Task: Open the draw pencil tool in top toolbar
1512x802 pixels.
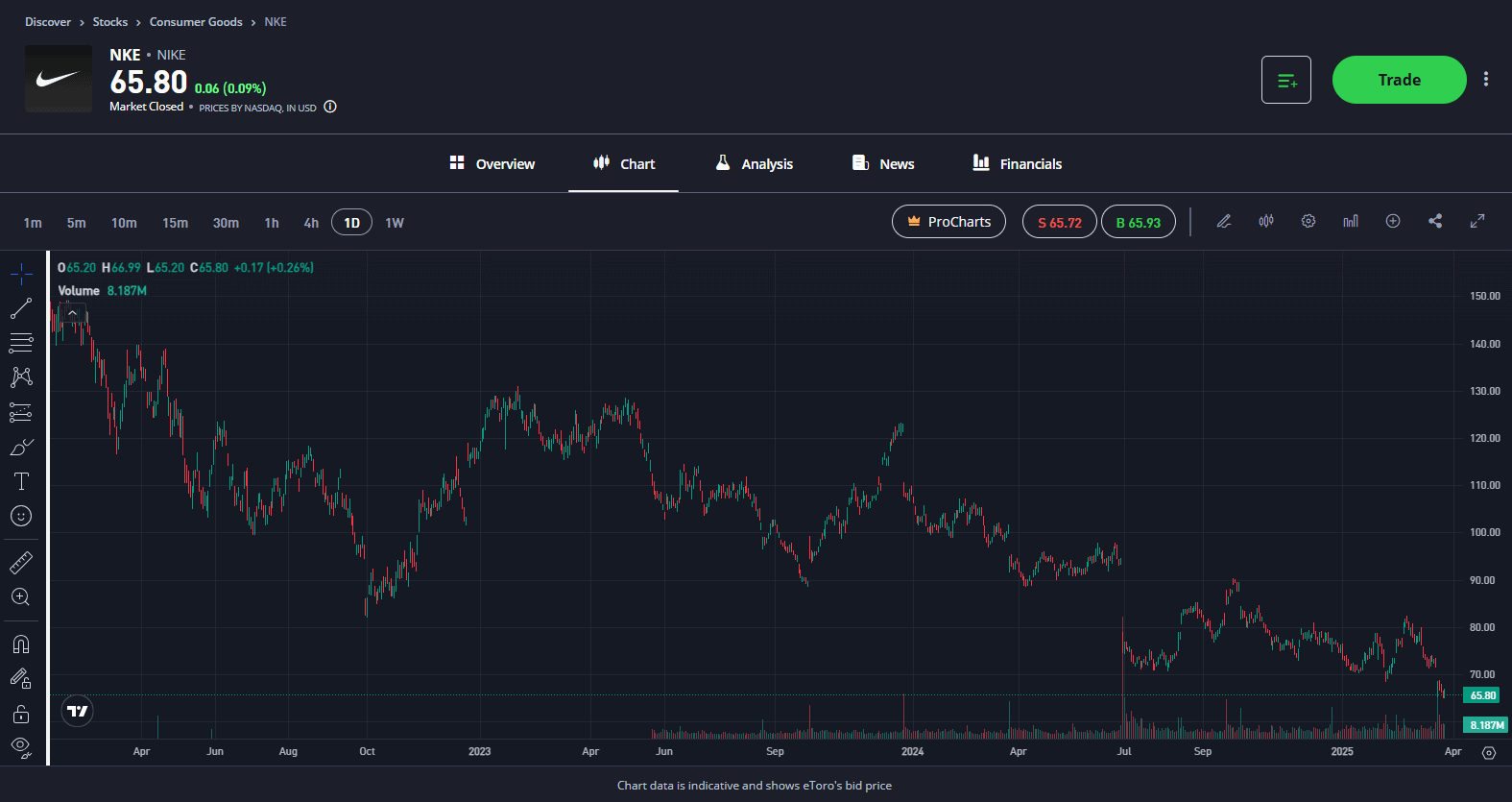Action: click(x=1224, y=221)
